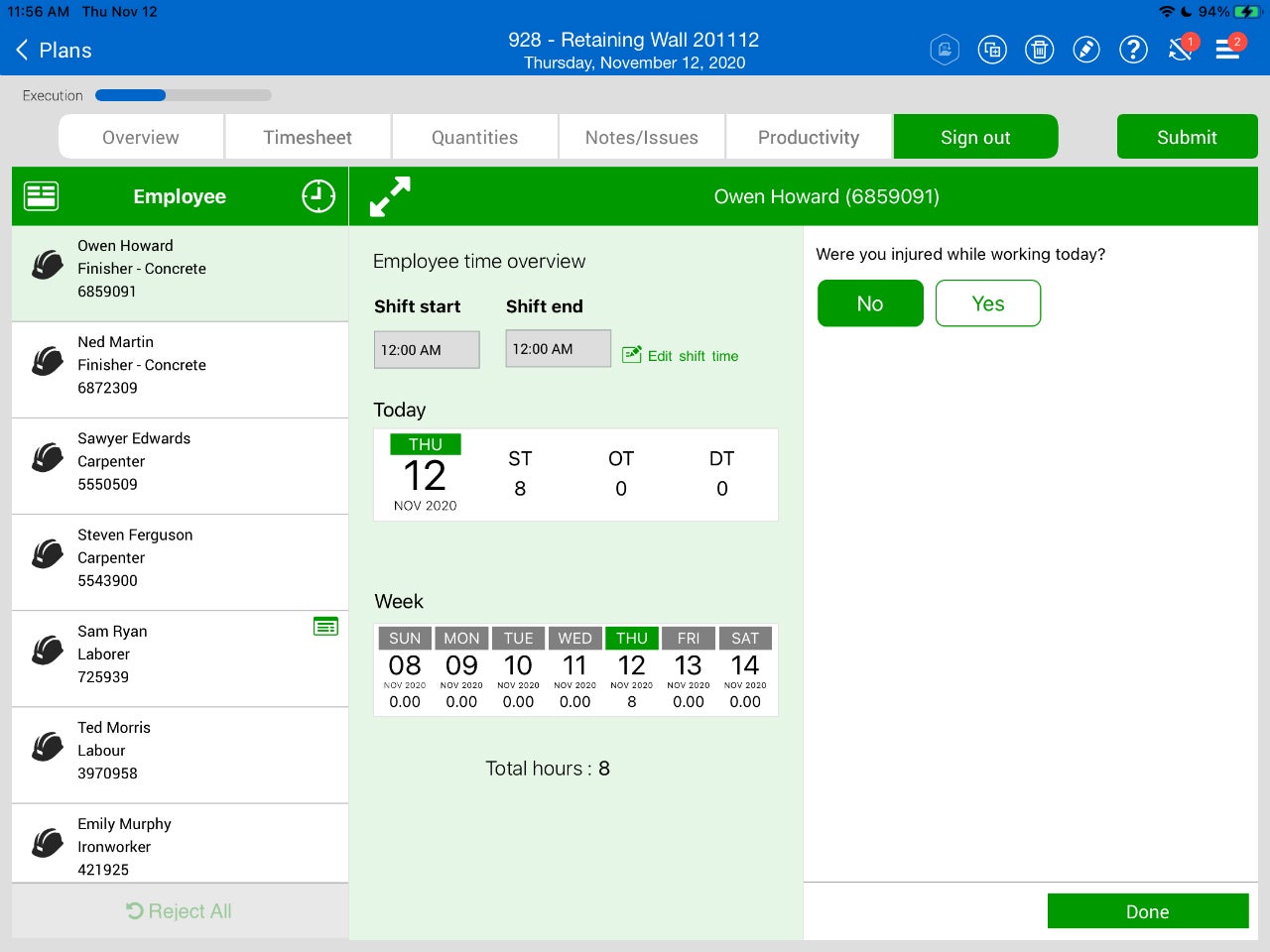Select Sawyer Edwards in the employee list
Screen dimensions: 1270x952
180,462
